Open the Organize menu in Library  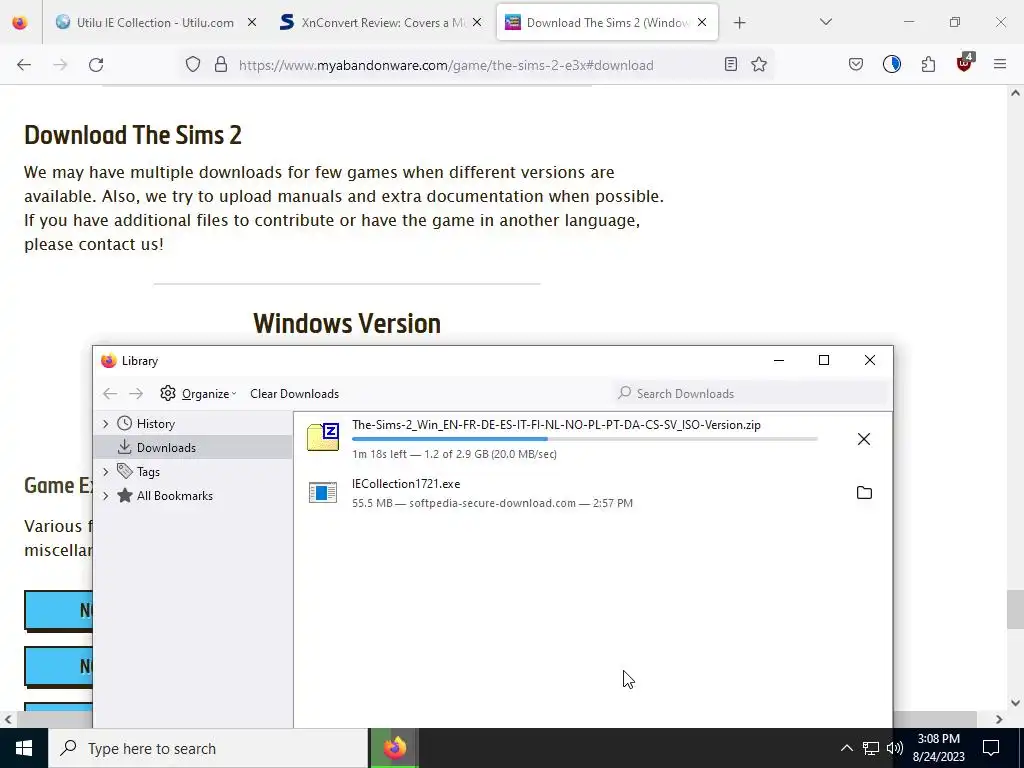[x=198, y=394]
